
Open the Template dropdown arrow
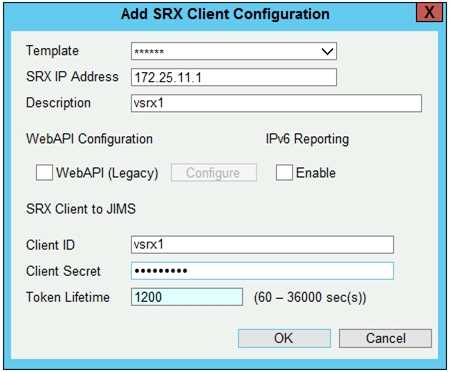click(327, 51)
